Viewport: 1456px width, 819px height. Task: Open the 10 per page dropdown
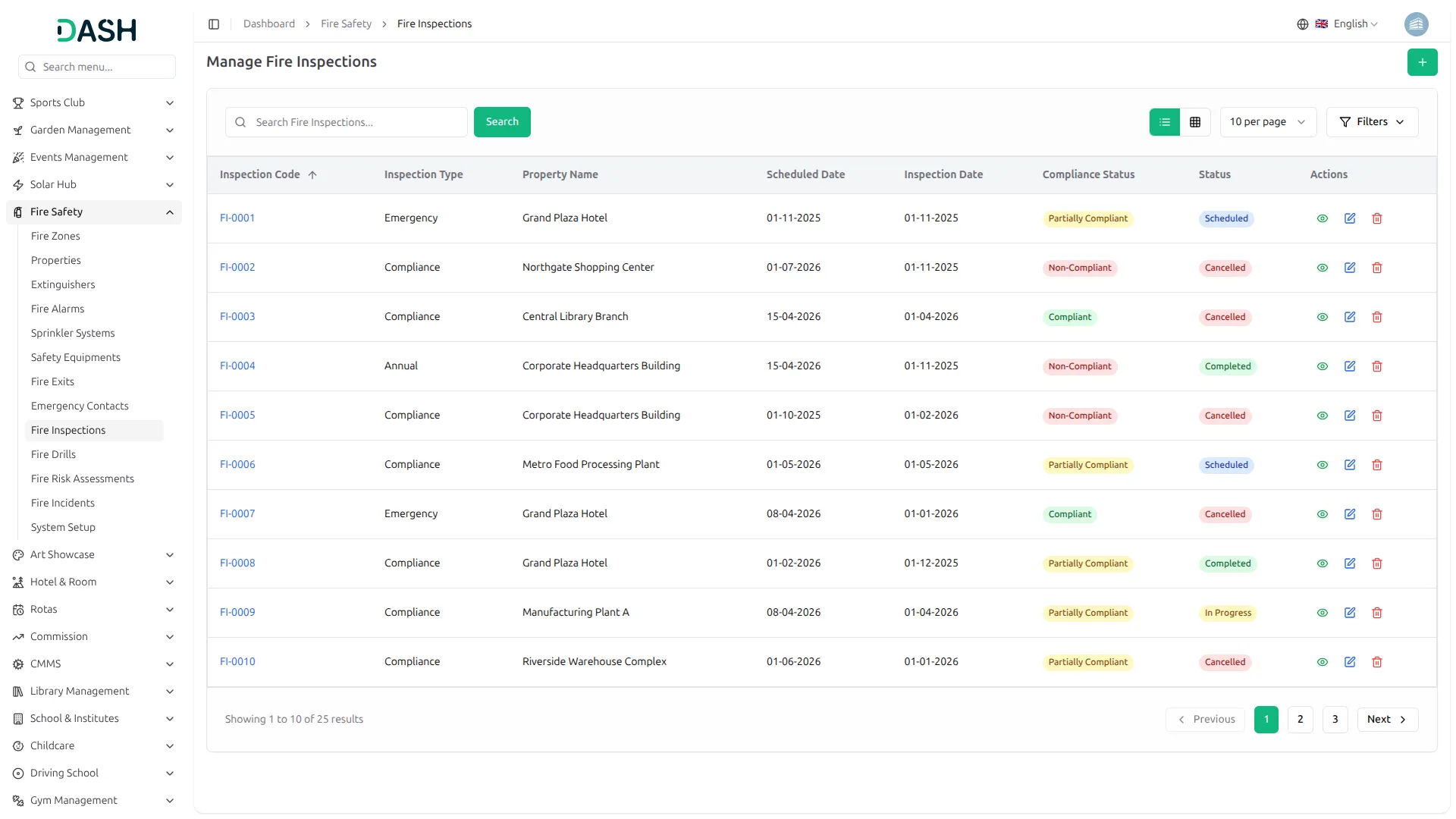point(1267,122)
